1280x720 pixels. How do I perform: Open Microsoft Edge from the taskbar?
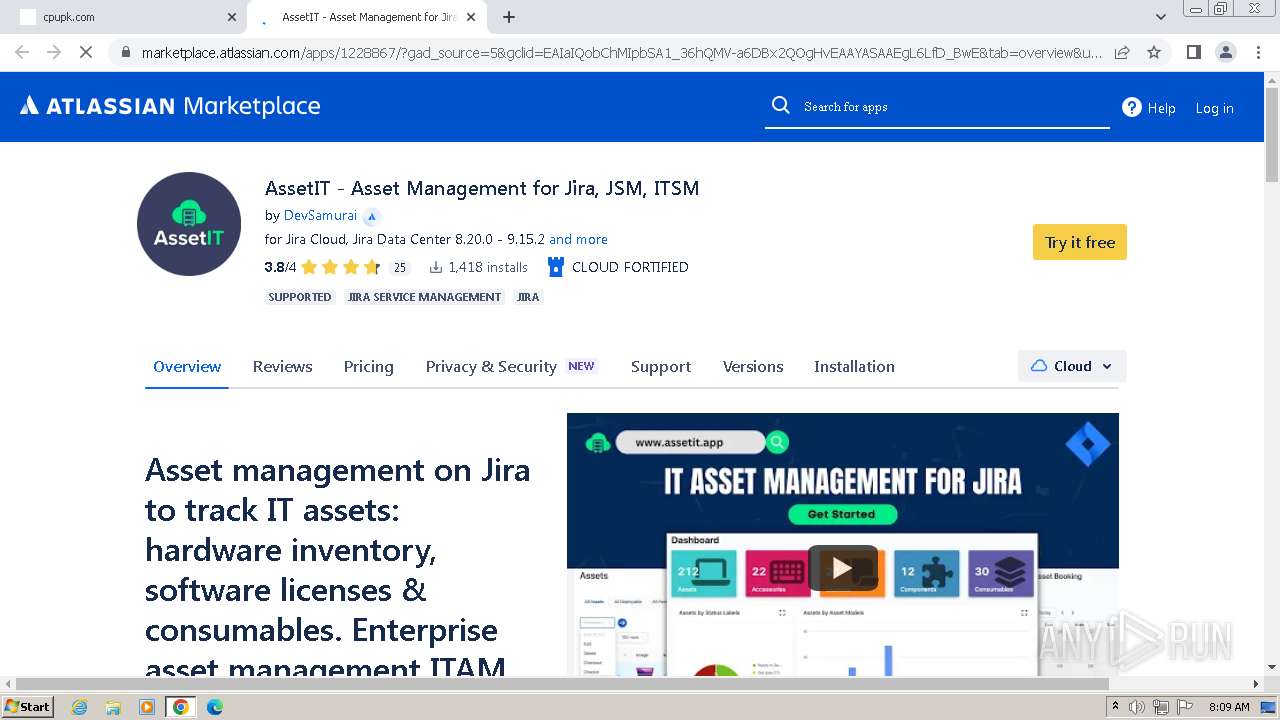215,707
